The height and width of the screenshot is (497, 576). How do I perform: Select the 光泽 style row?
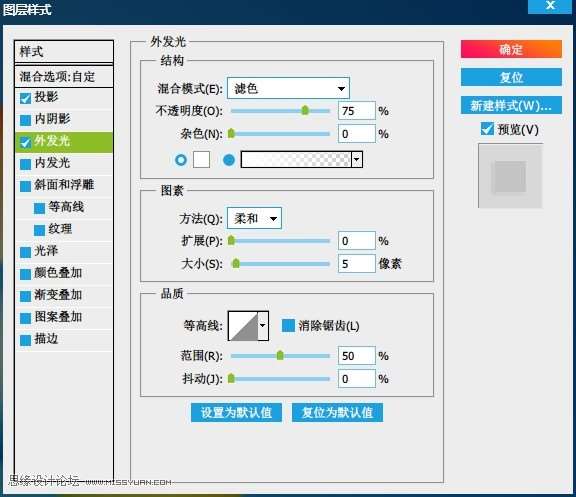tap(64, 252)
